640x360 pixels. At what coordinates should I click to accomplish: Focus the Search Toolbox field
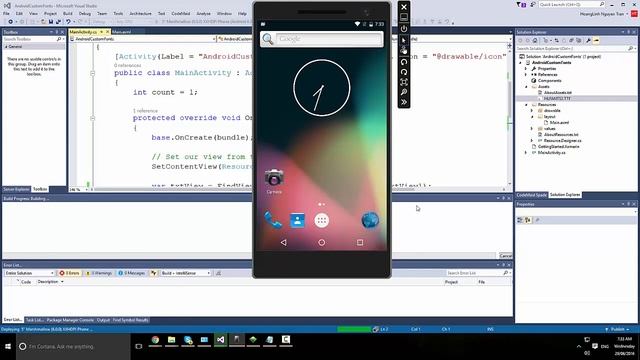pos(33,39)
